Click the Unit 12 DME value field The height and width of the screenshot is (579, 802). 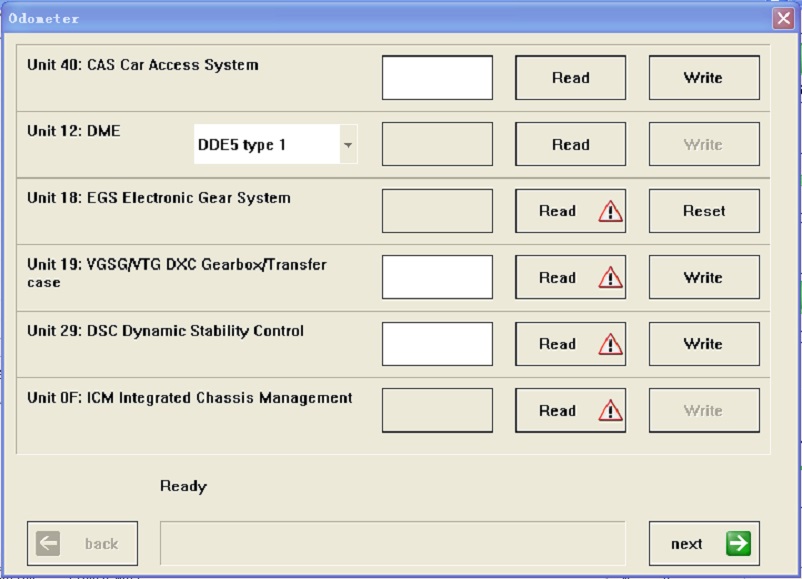click(437, 144)
